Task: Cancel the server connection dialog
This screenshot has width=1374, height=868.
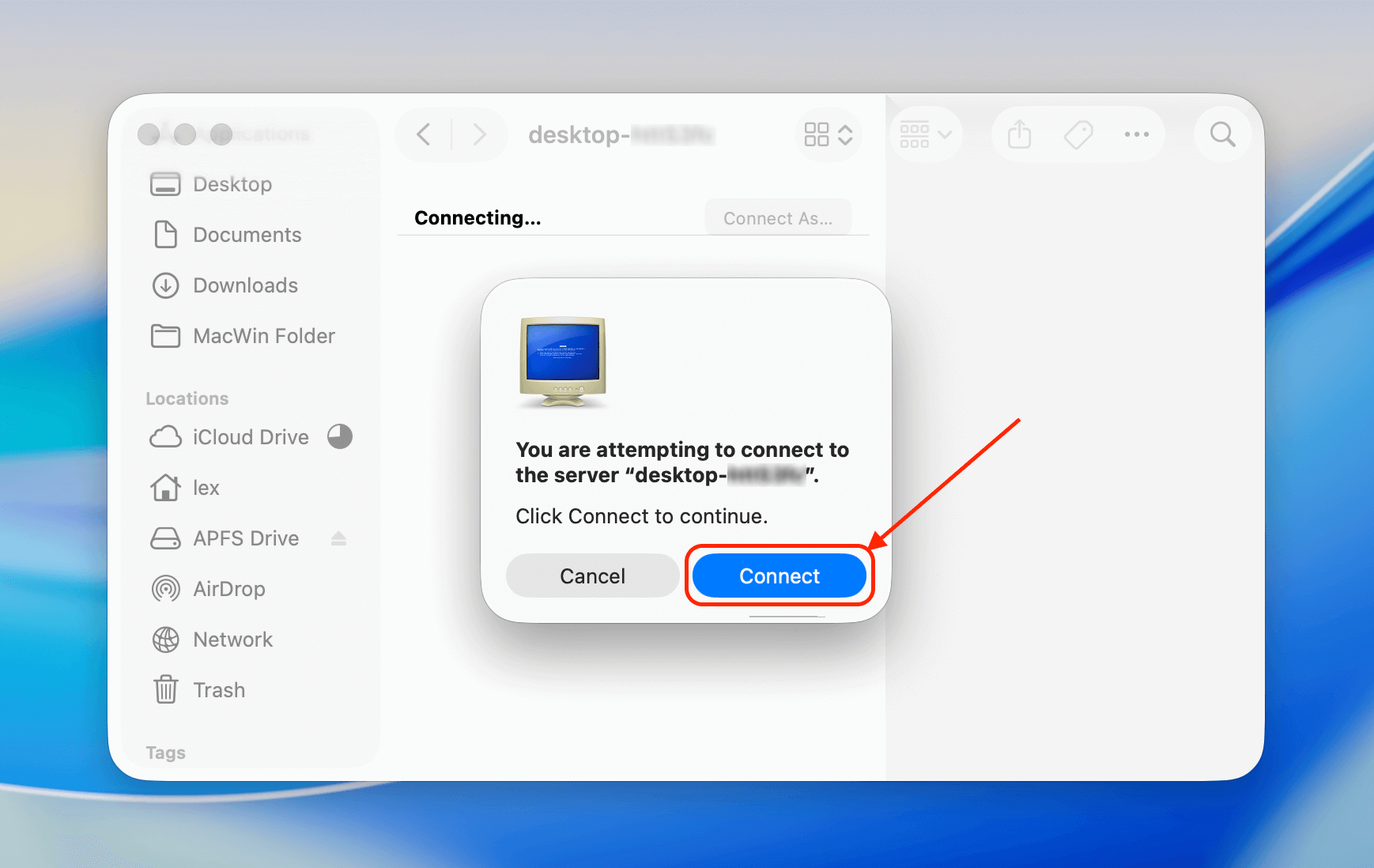Action: pyautogui.click(x=592, y=576)
